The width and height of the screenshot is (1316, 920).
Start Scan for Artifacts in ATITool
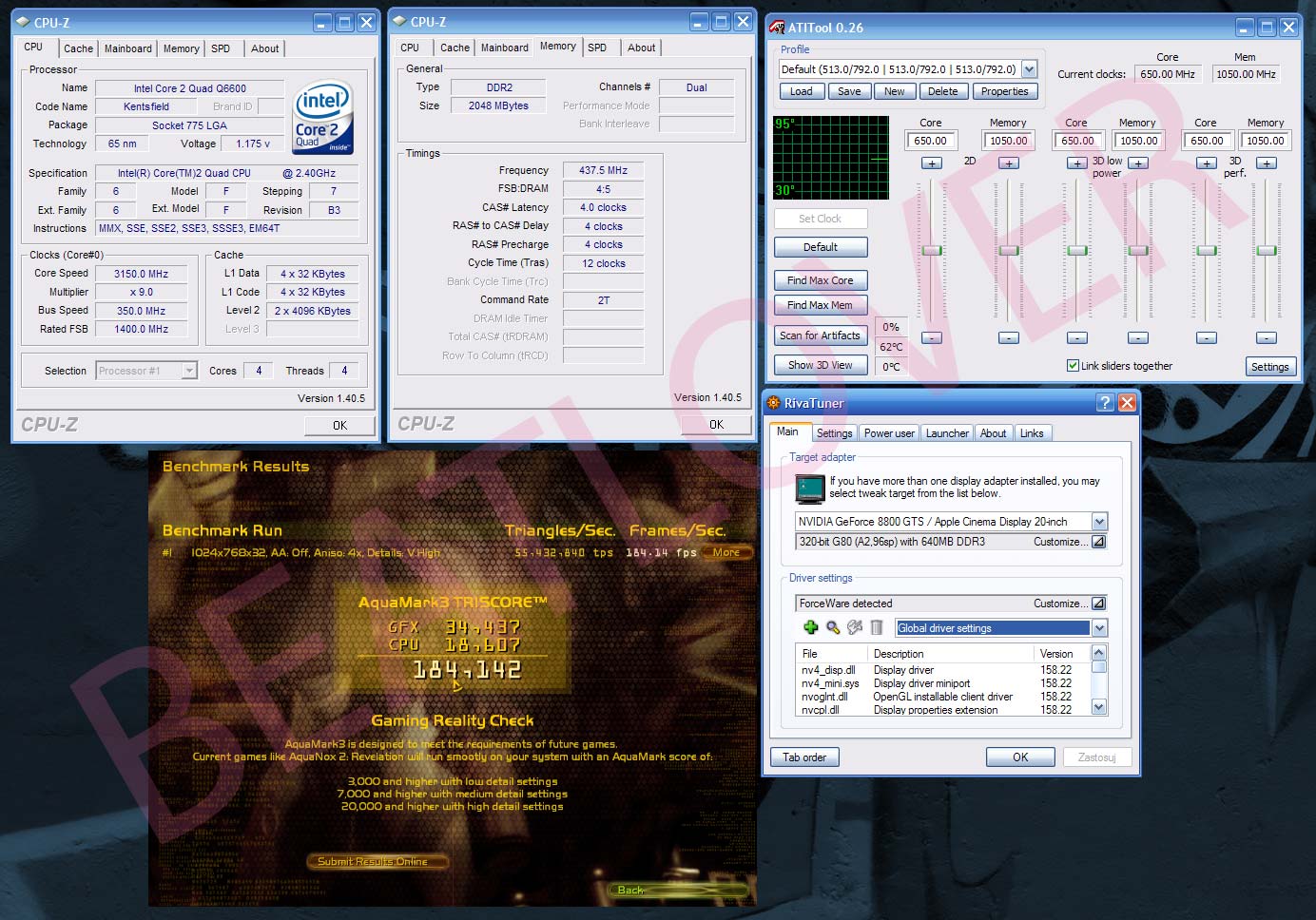point(821,335)
